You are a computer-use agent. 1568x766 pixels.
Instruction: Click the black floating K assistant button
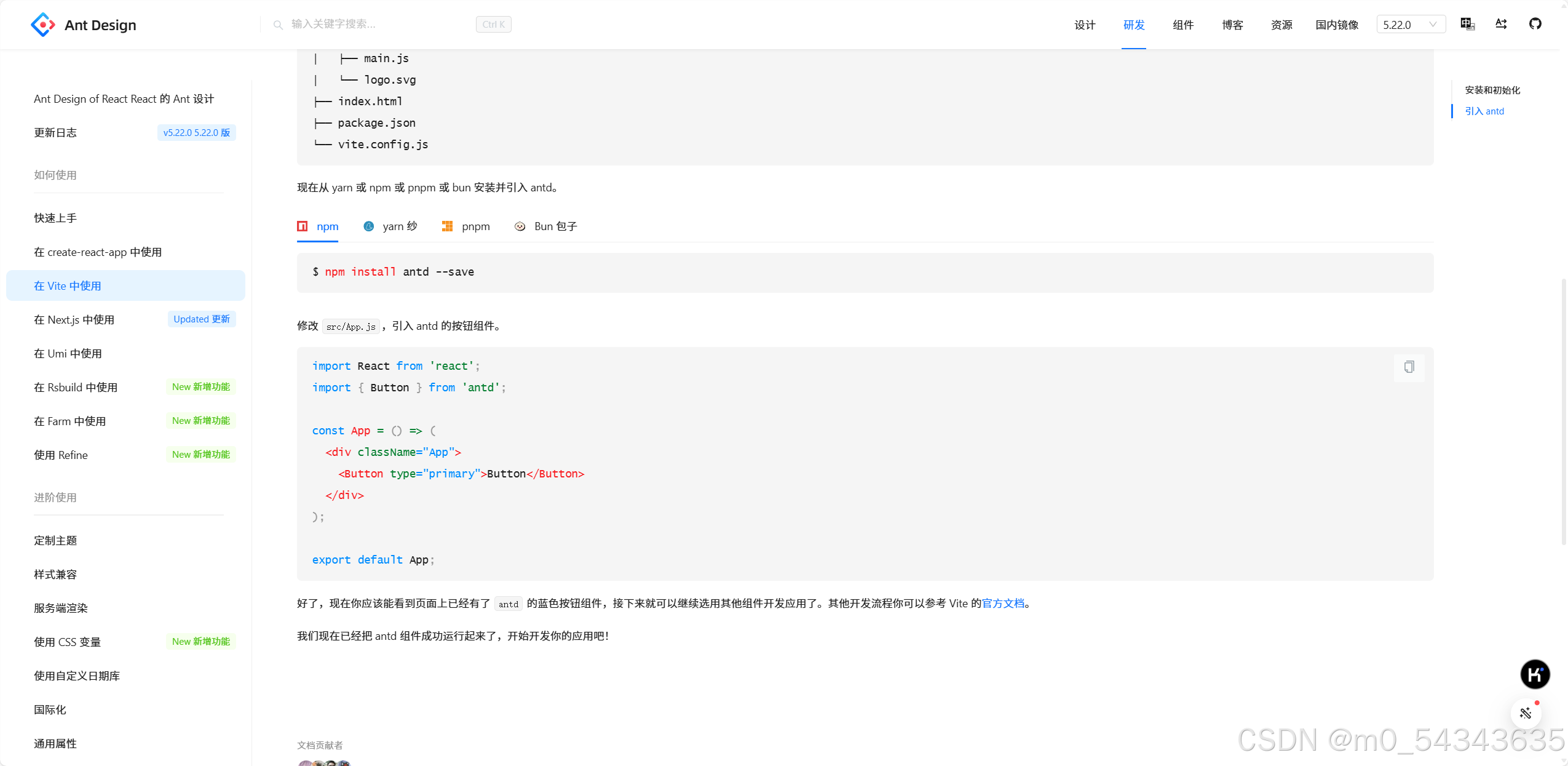click(x=1535, y=674)
